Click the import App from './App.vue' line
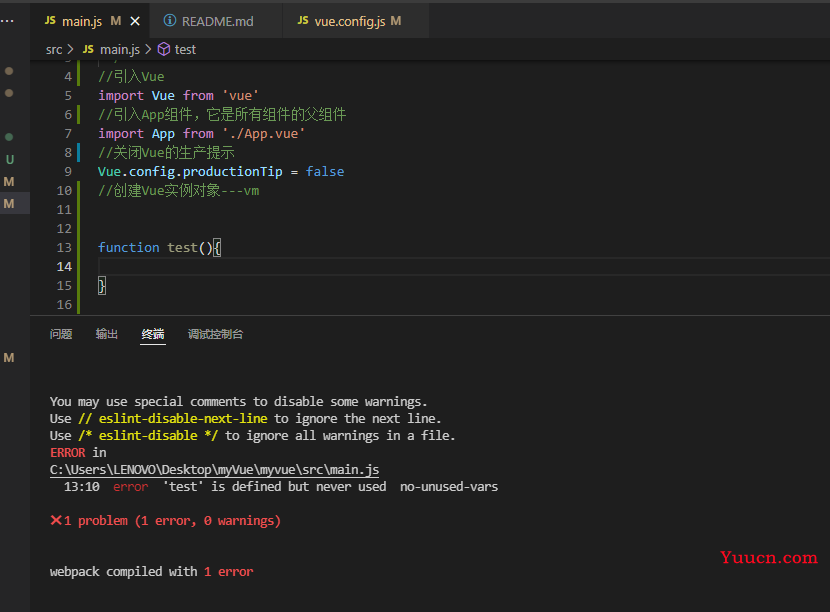830x612 pixels. 202,133
